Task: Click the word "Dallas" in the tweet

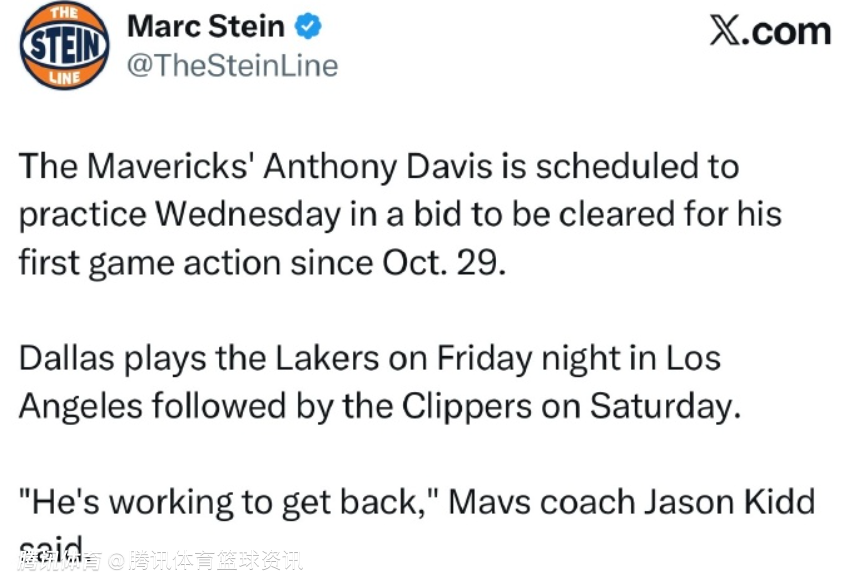Action: [69, 358]
